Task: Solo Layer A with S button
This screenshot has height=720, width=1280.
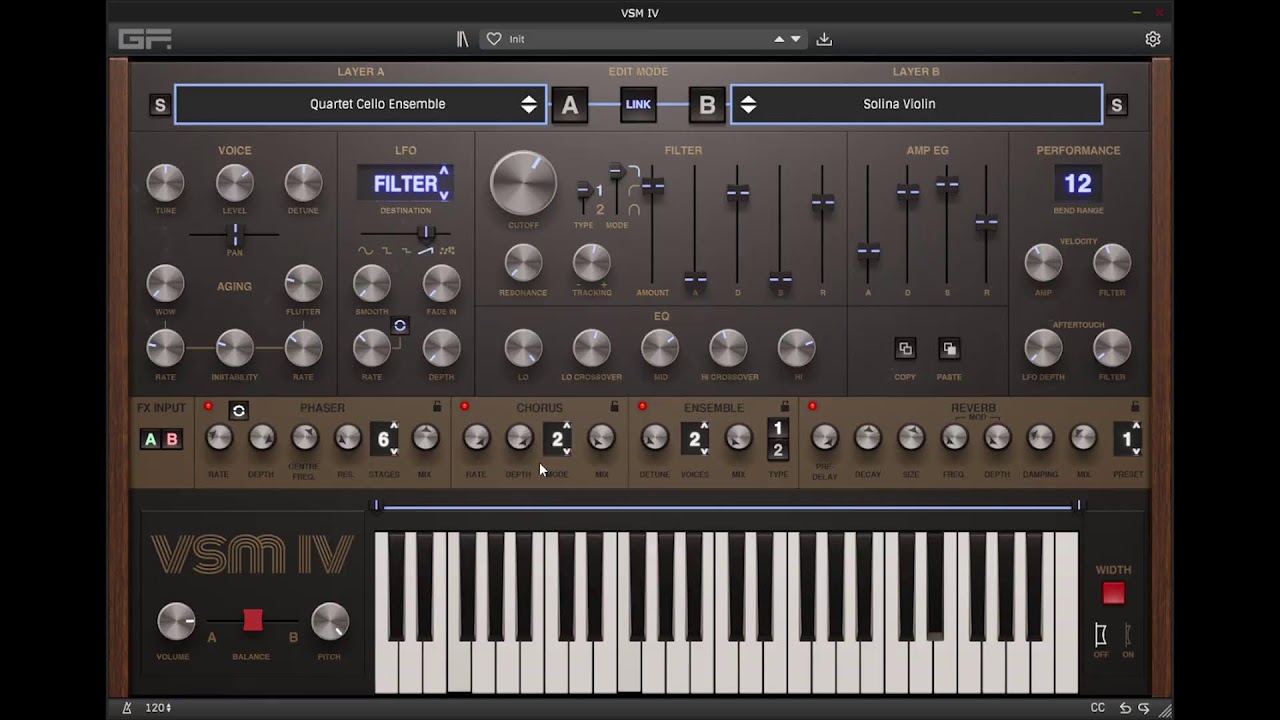Action: 160,105
